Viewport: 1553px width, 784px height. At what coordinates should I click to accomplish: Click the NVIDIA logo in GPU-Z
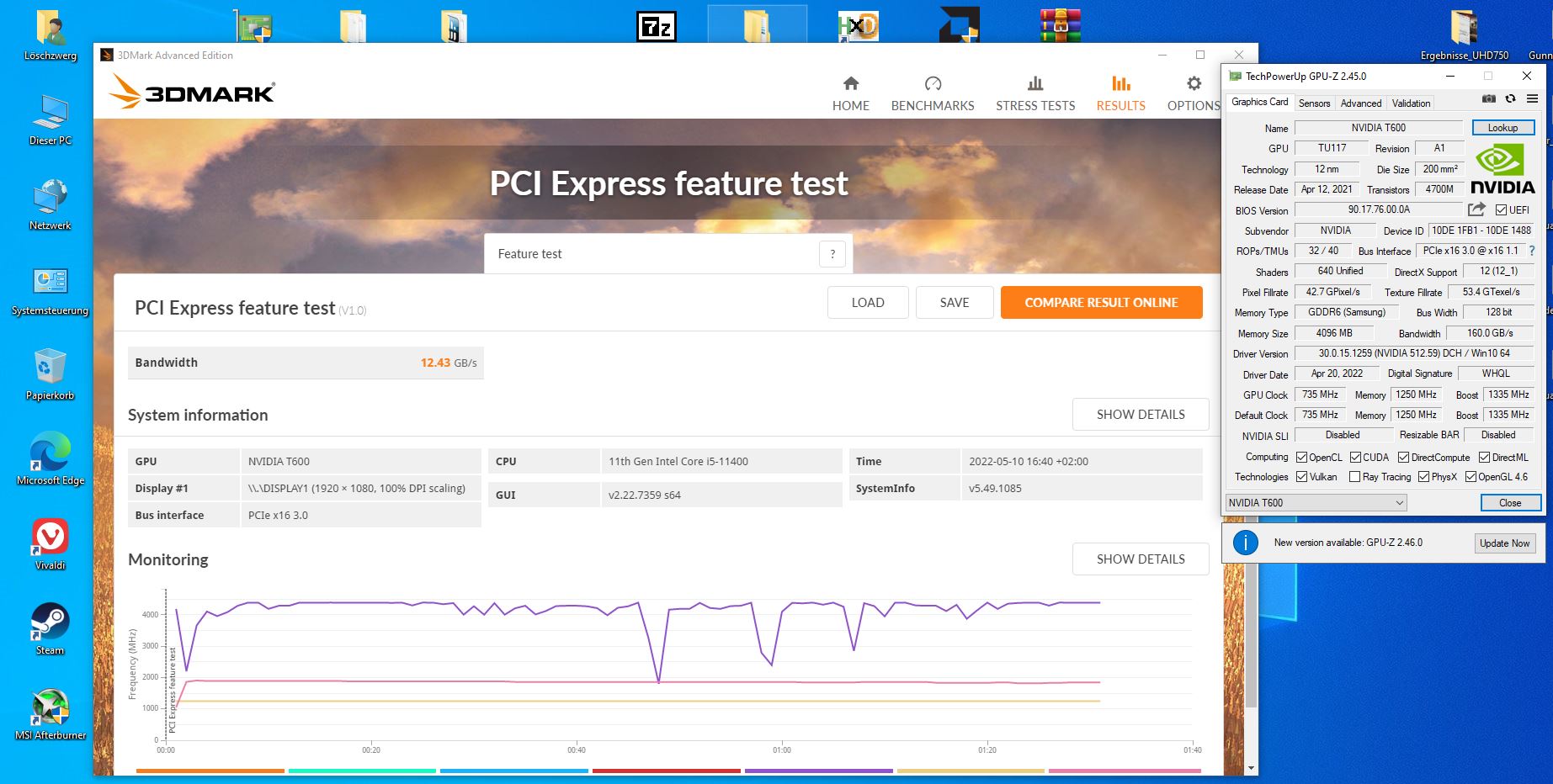tap(1502, 169)
